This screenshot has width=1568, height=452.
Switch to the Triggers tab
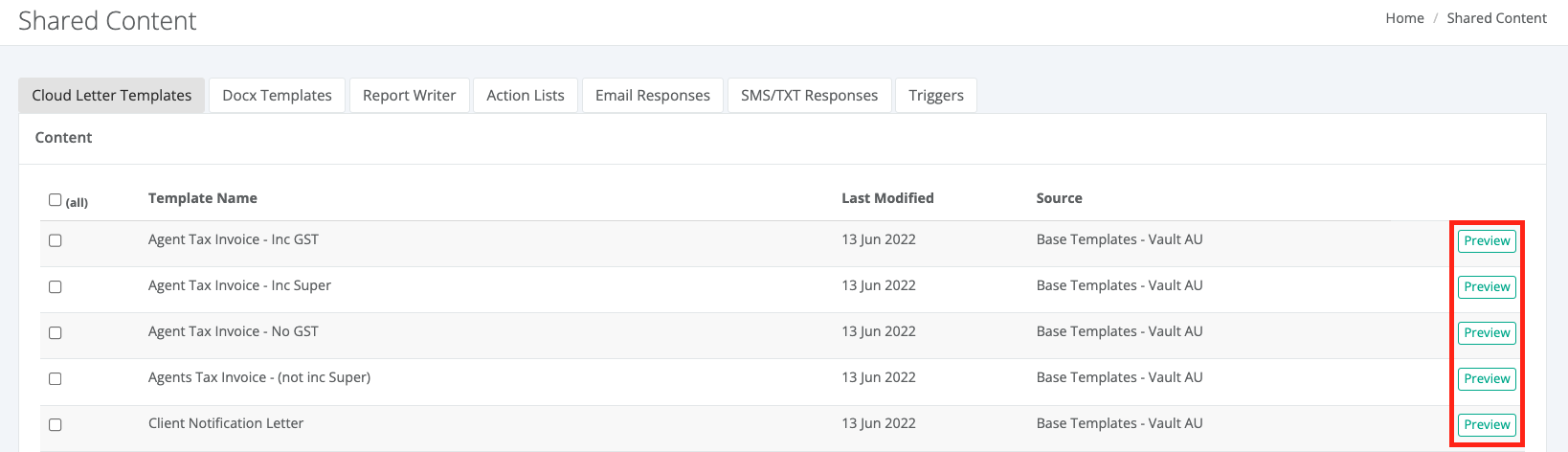point(936,95)
